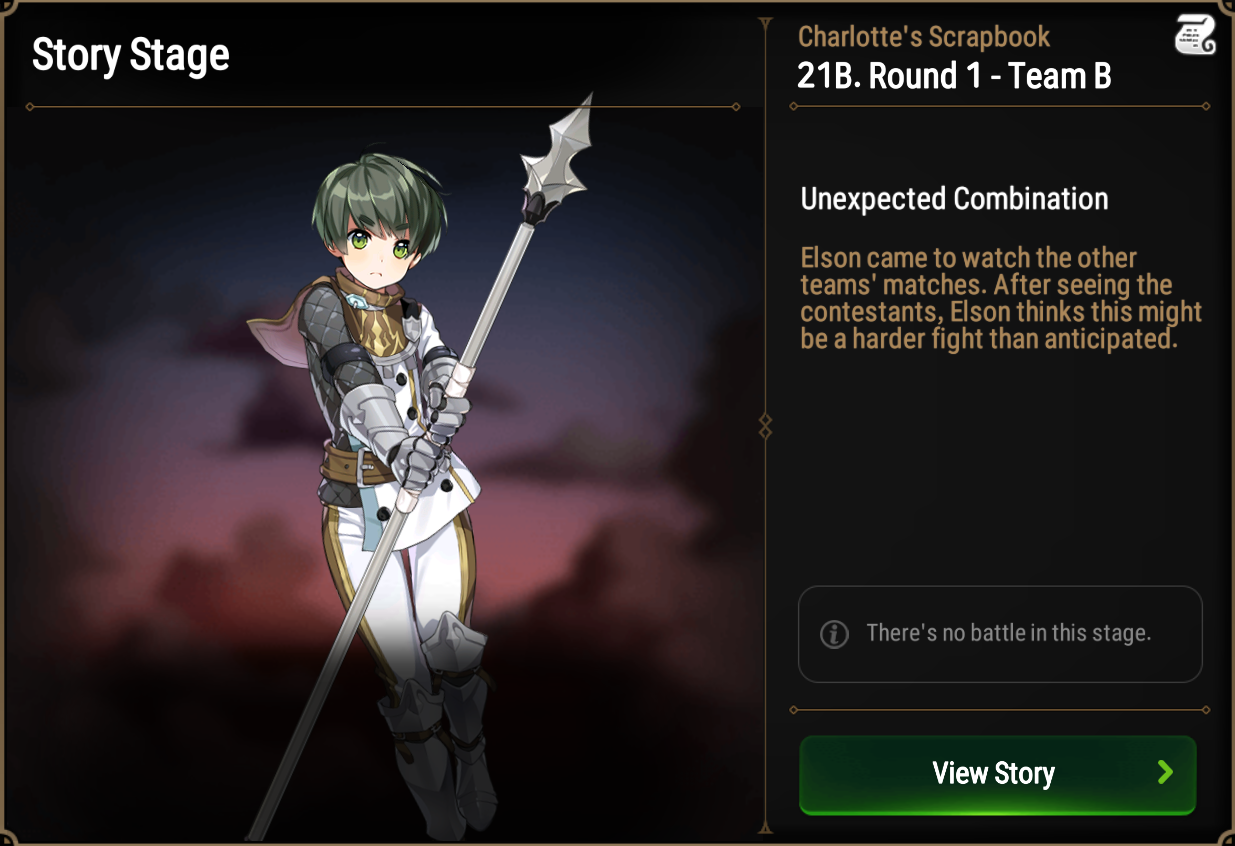Click the Elson story description paragraph

[x=1000, y=298]
